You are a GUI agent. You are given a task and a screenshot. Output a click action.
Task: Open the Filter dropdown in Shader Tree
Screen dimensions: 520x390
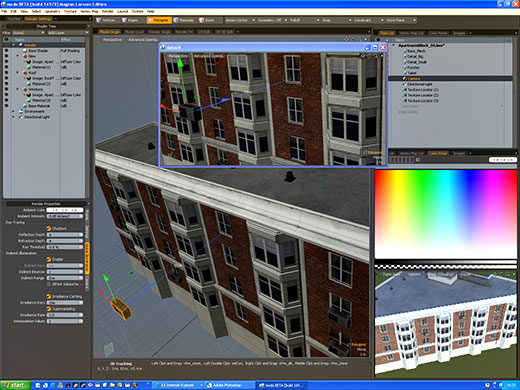coord(28,33)
